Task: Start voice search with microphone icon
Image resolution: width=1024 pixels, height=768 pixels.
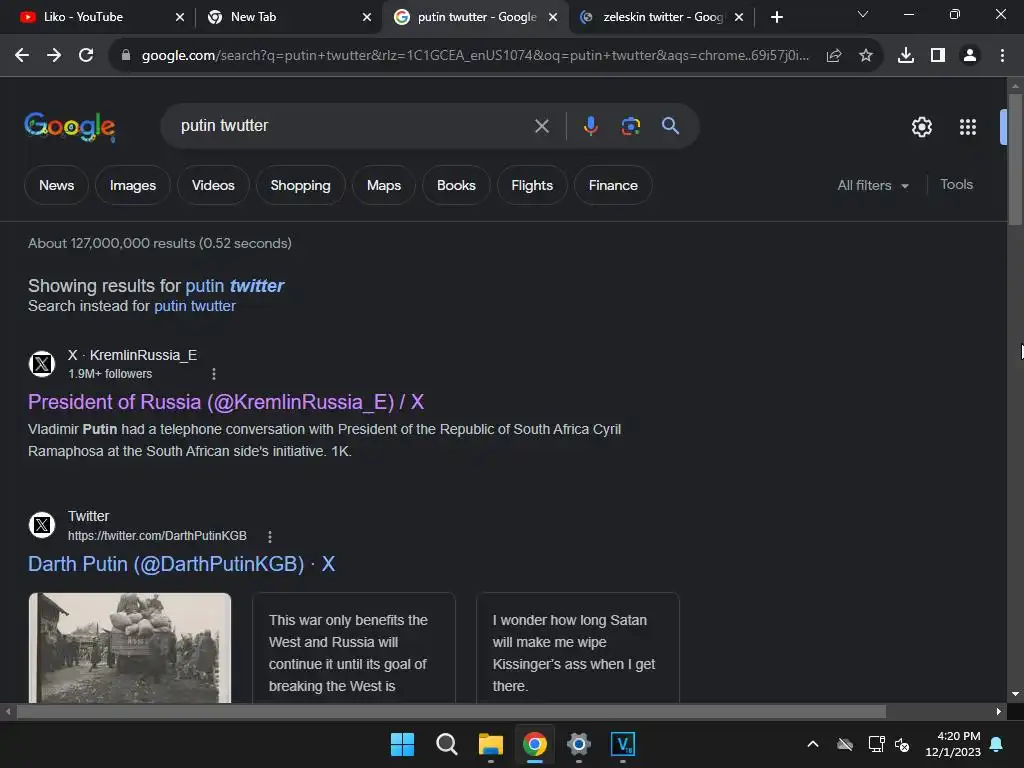Action: coord(590,126)
